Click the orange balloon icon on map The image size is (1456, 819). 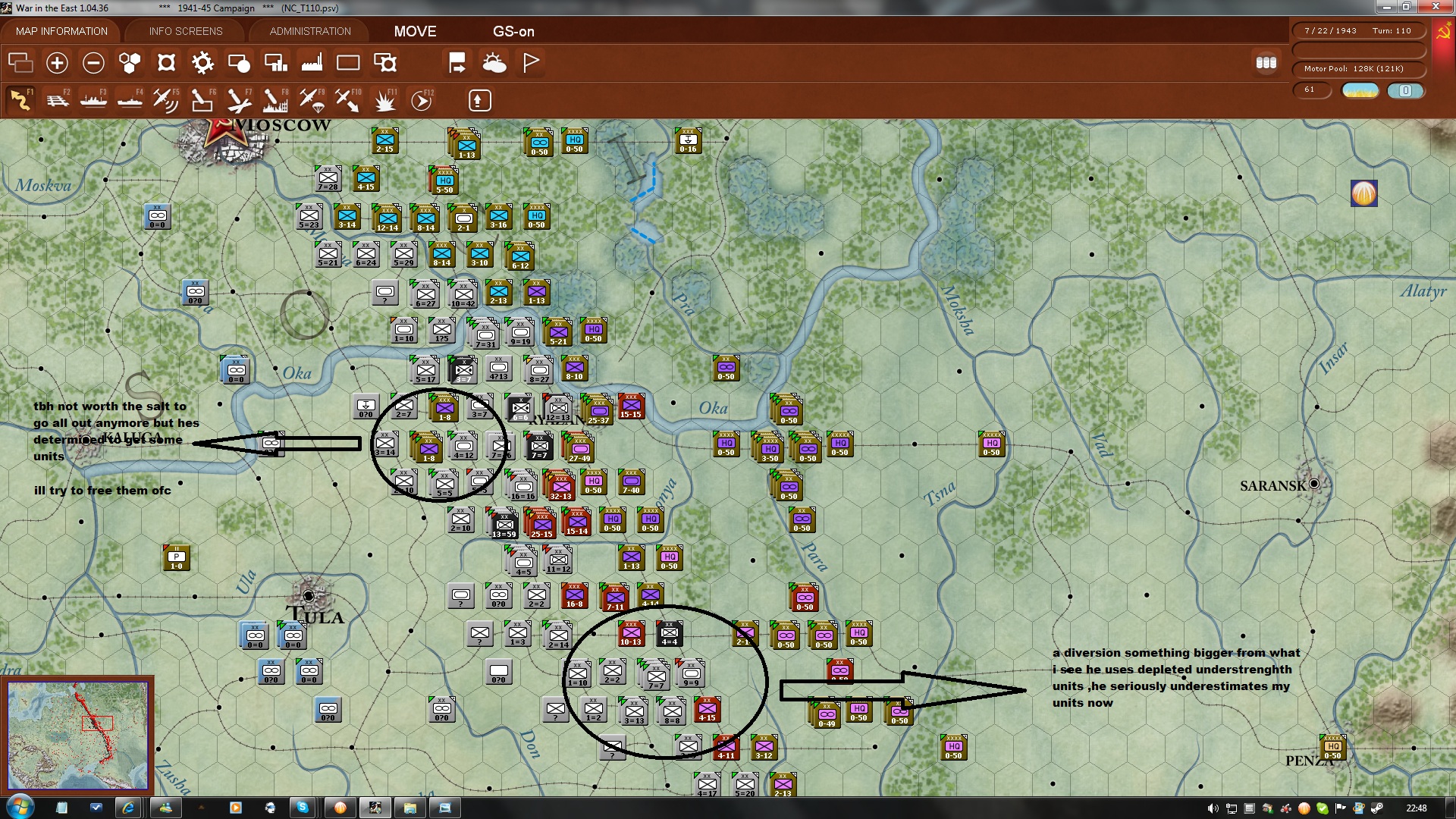click(1363, 193)
